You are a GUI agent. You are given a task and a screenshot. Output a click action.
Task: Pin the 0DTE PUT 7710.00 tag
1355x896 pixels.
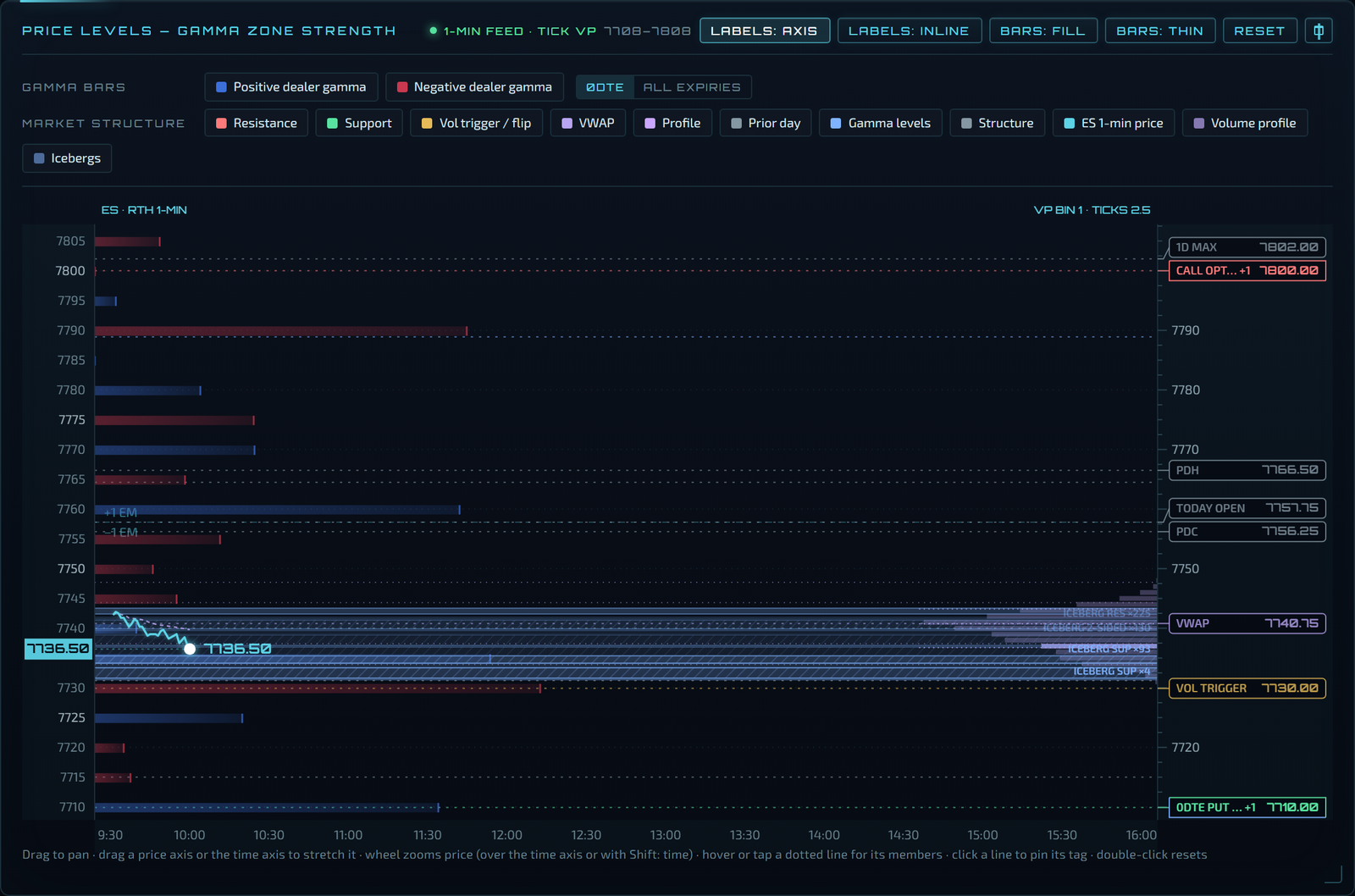(1247, 807)
